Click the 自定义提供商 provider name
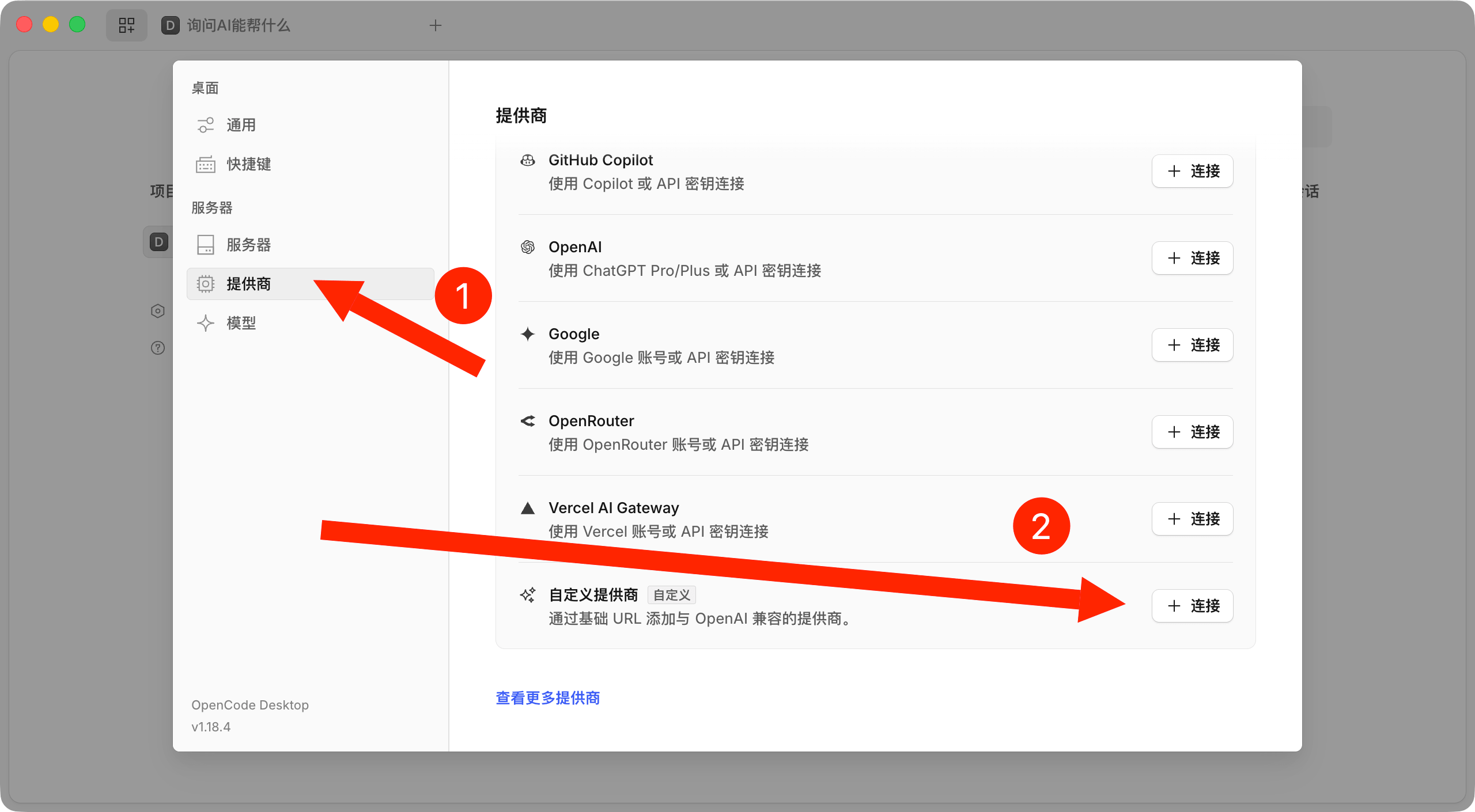1475x812 pixels. [x=593, y=595]
